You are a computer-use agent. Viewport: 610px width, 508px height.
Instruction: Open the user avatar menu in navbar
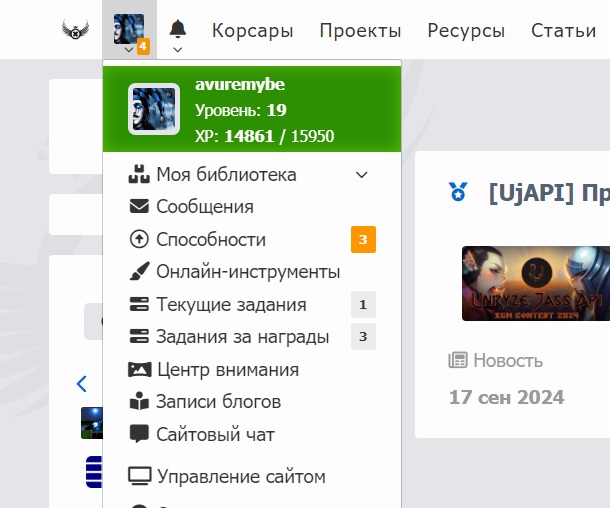pos(129,29)
